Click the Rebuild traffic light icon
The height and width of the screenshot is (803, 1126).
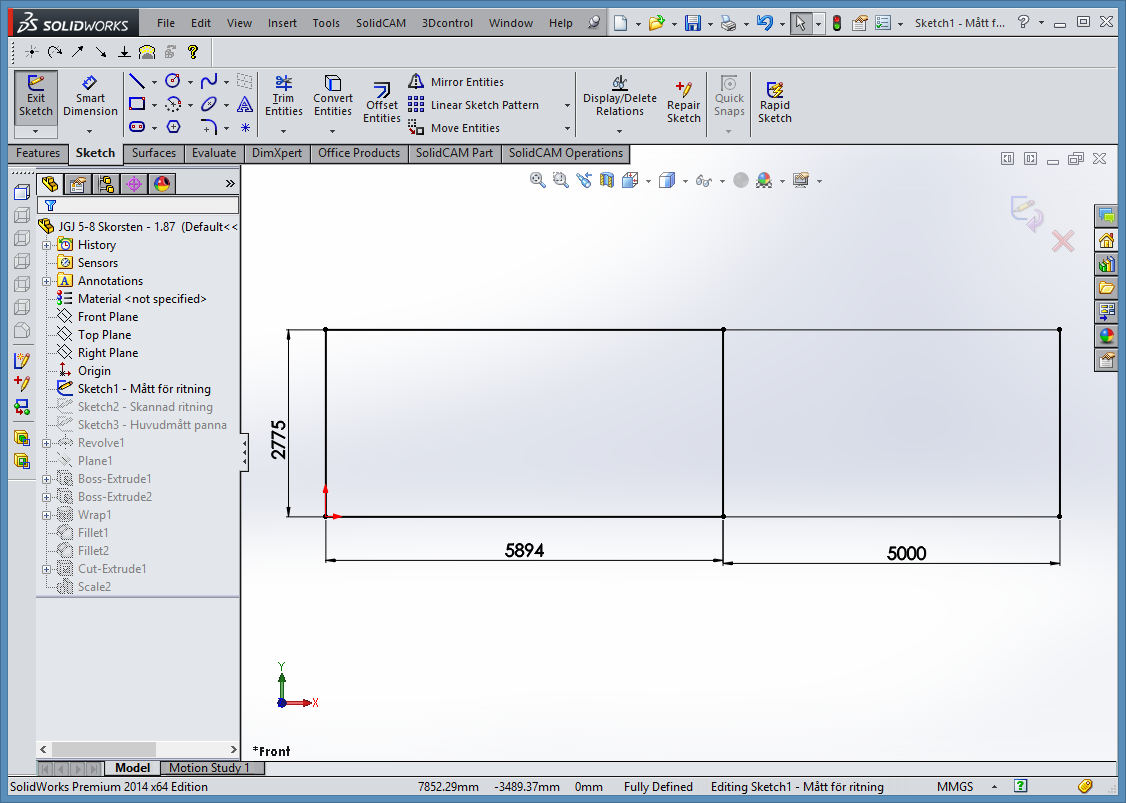click(x=837, y=23)
